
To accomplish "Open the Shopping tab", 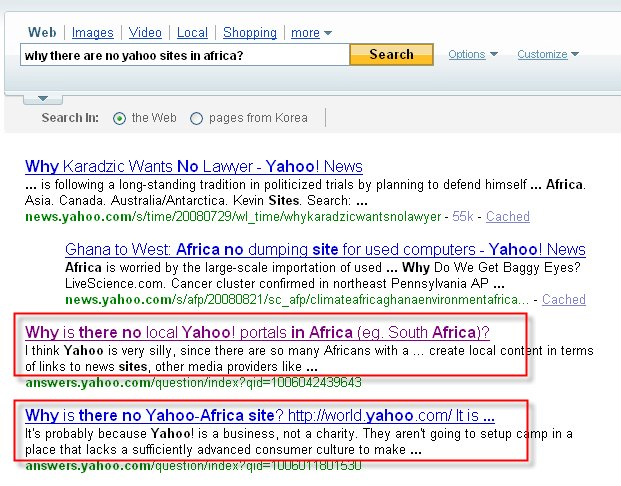I will 250,32.
